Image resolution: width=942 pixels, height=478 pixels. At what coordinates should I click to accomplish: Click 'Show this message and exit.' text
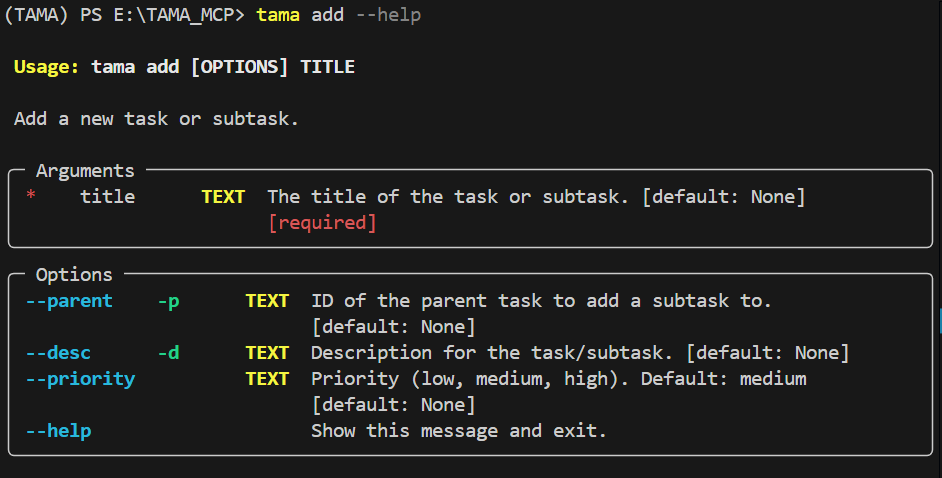[459, 431]
